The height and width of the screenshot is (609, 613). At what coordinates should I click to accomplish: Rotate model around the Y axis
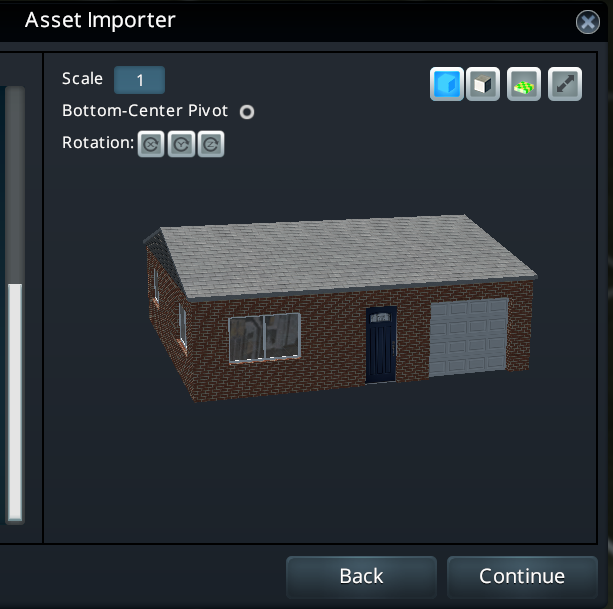coord(181,144)
